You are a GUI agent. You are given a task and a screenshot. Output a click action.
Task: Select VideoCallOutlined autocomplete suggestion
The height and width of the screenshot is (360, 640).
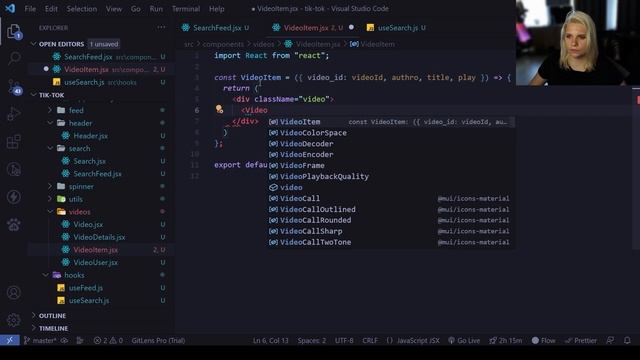click(391, 209)
